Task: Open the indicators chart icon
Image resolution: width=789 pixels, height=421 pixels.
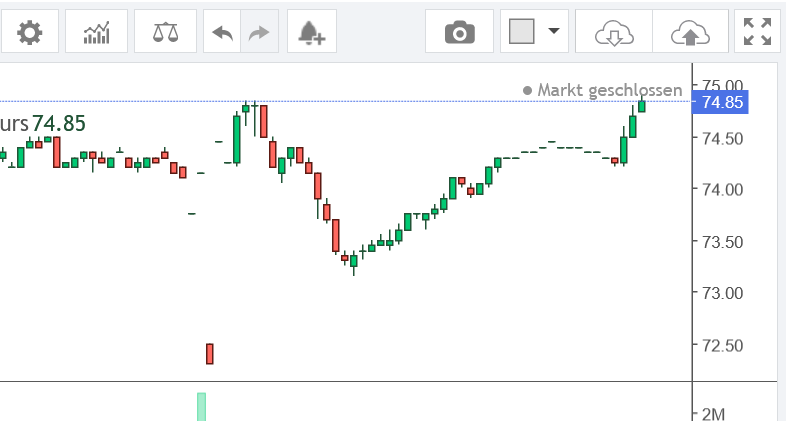Action: coord(96,33)
